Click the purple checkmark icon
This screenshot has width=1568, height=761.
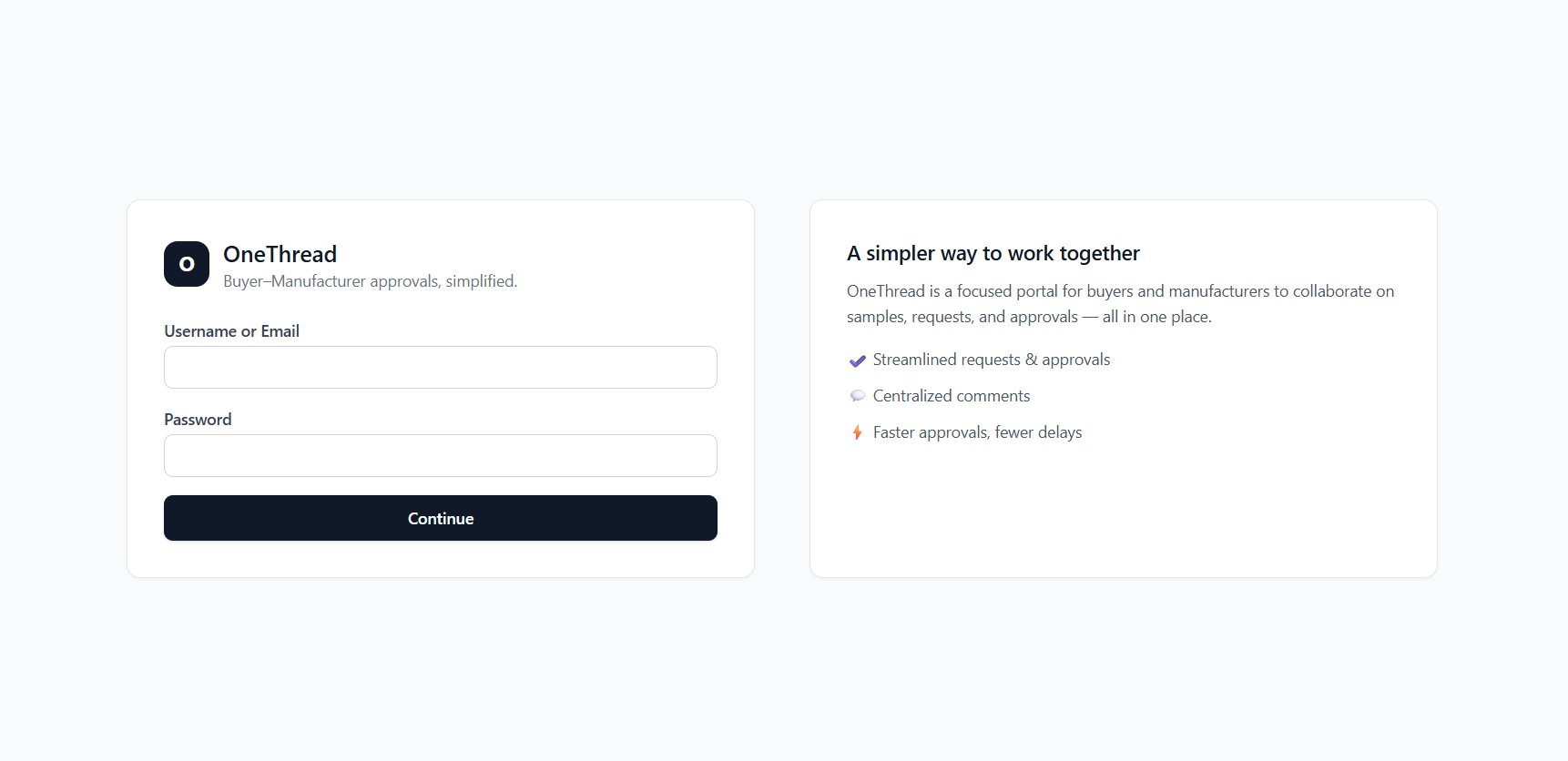(x=857, y=360)
